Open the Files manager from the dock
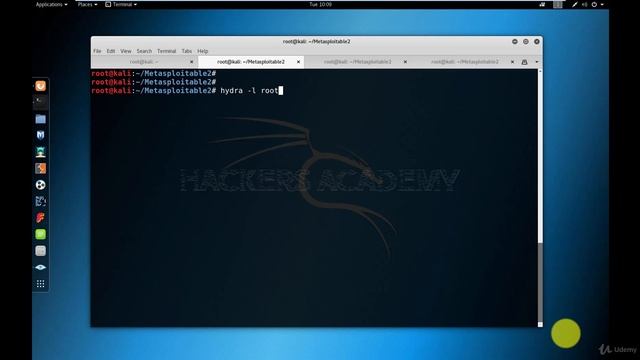This screenshot has width=640, height=360. 40,119
